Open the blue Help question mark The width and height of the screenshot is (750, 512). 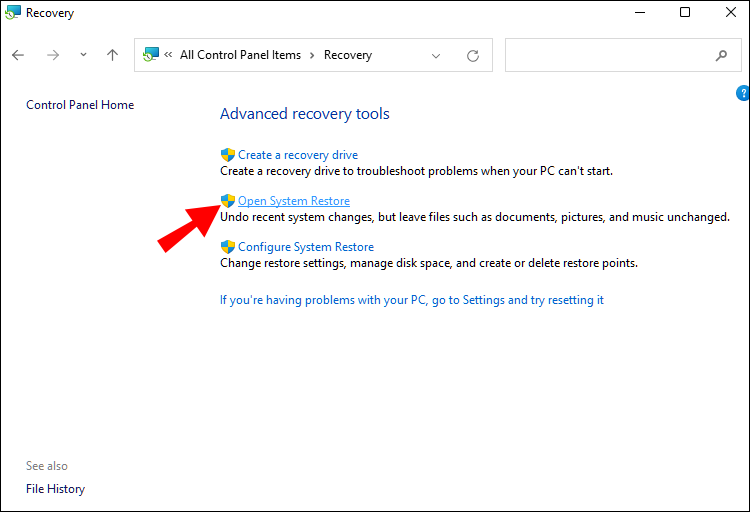[742, 94]
